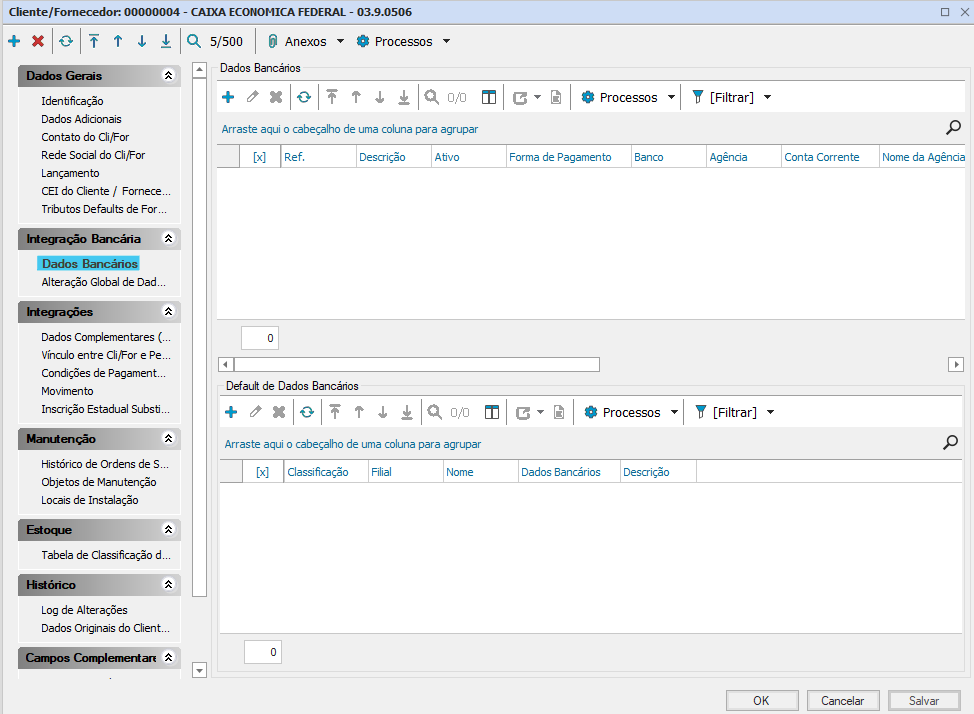This screenshot has height=714, width=974.
Task: Add a new Default de Dados Bancários record
Action: coord(231,412)
